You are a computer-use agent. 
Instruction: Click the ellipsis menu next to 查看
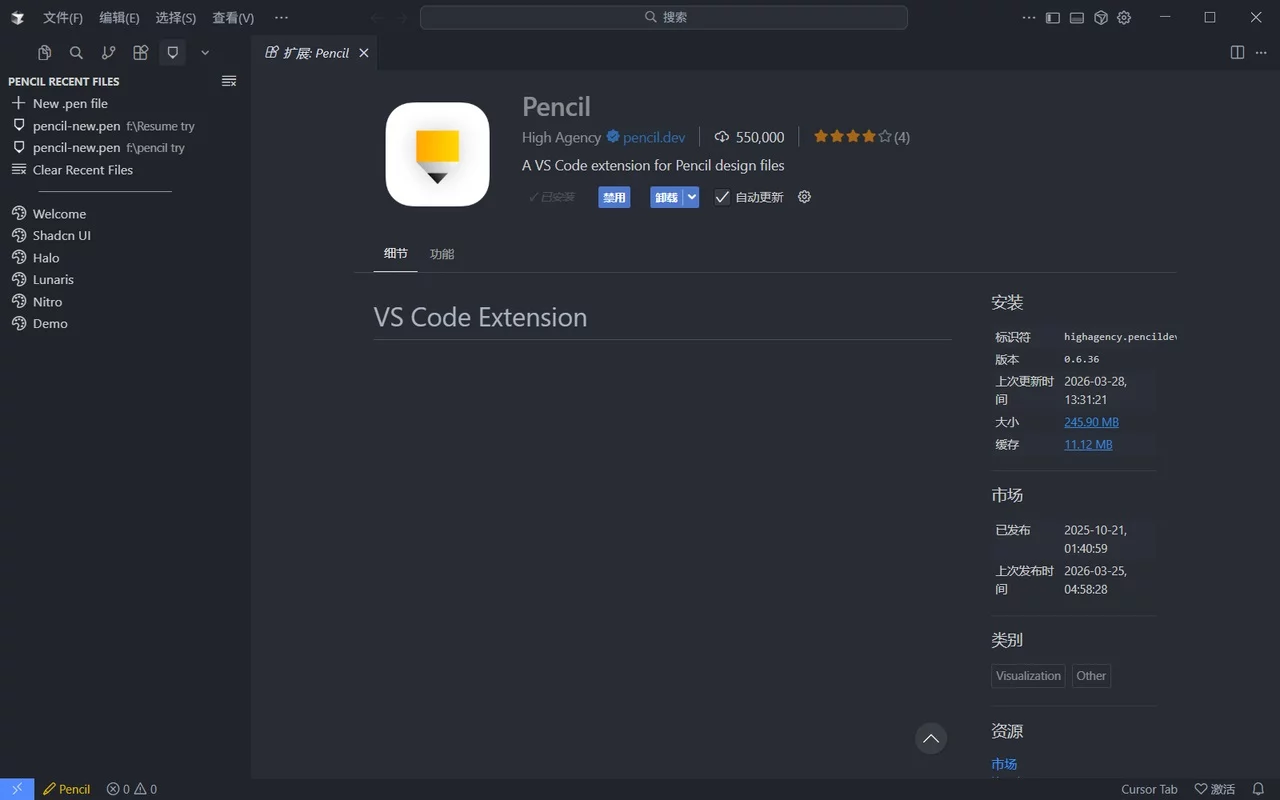coord(281,17)
